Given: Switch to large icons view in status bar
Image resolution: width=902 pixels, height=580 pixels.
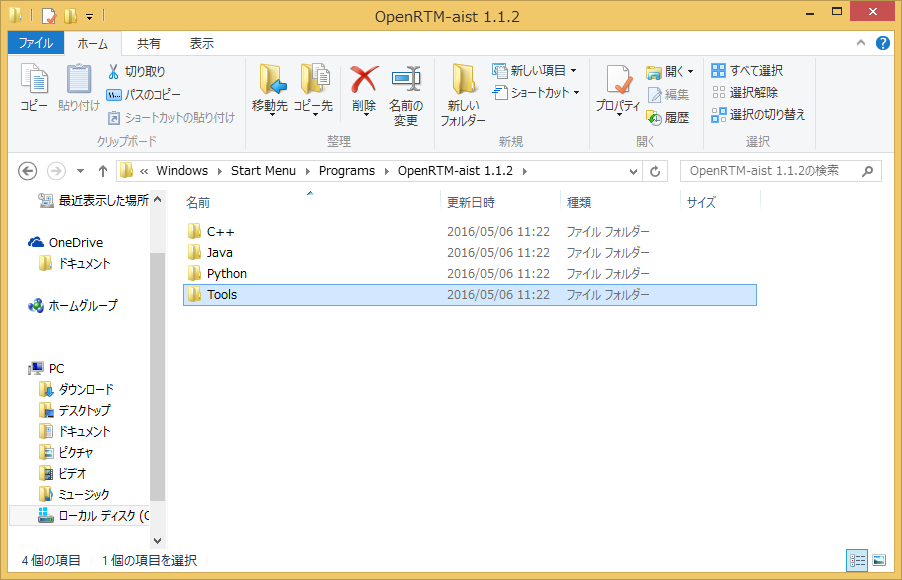Looking at the screenshot, I should (x=878, y=560).
